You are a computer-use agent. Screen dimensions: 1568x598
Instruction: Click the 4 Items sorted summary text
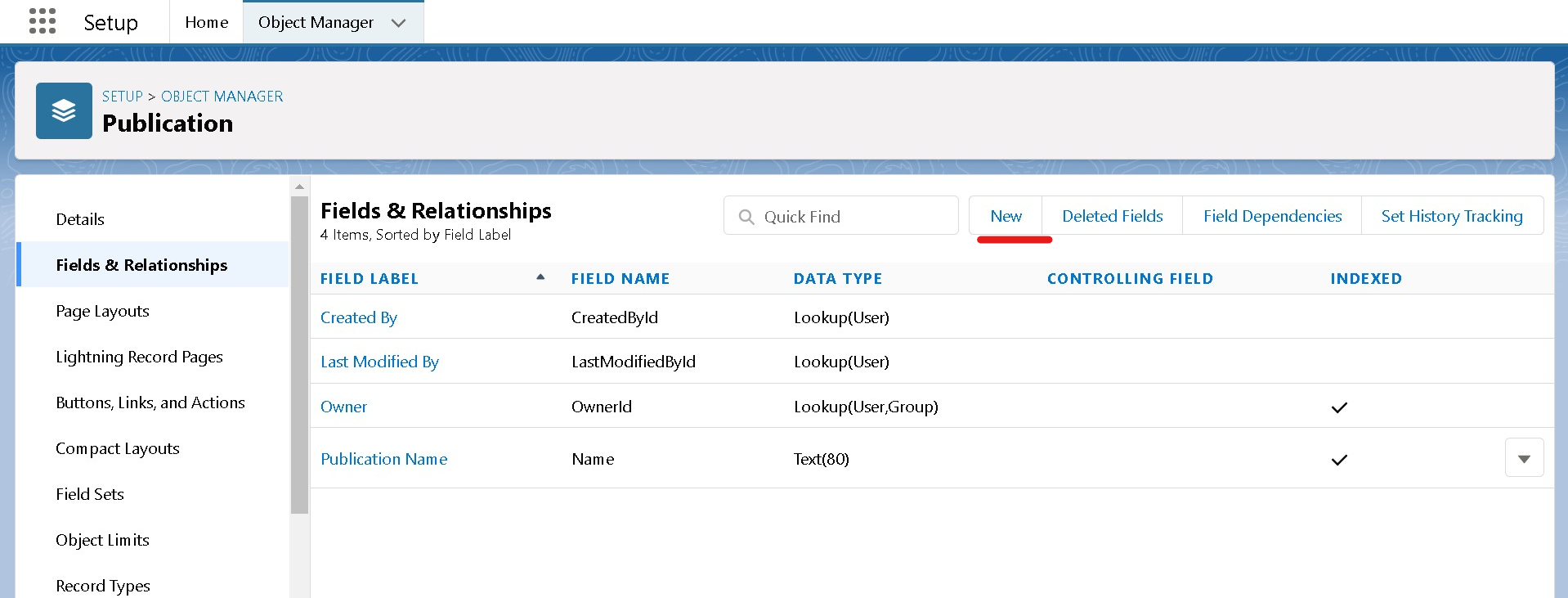point(415,235)
